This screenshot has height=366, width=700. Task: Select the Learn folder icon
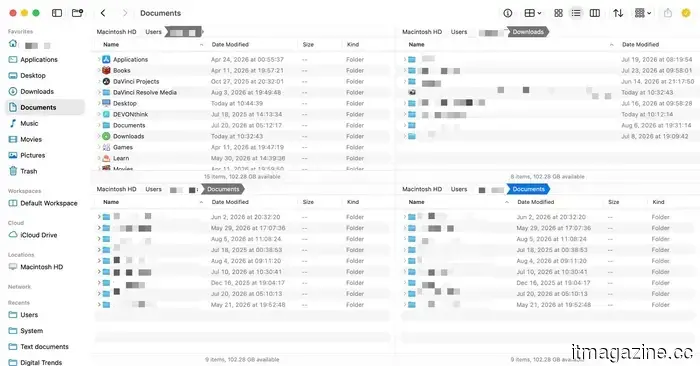pyautogui.click(x=106, y=158)
